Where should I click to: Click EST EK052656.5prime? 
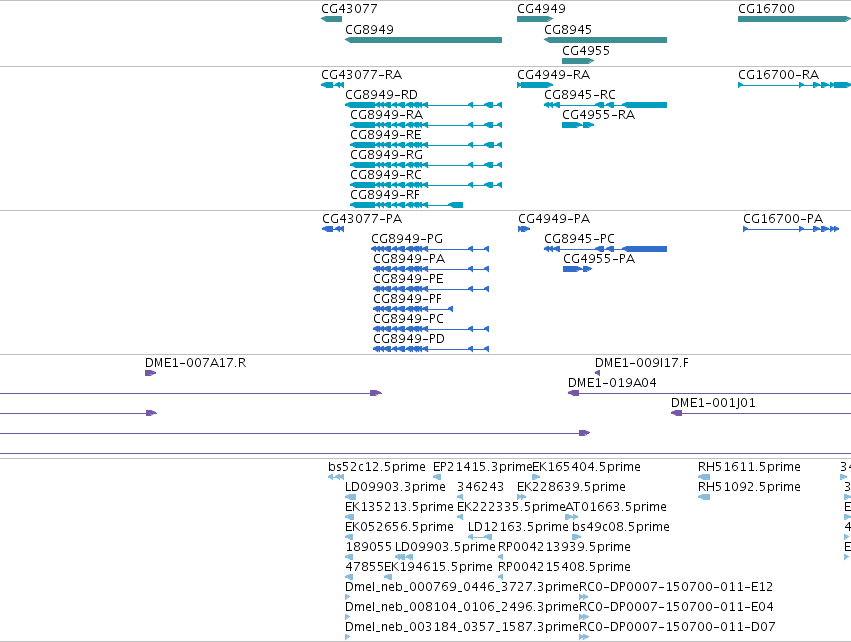click(350, 537)
